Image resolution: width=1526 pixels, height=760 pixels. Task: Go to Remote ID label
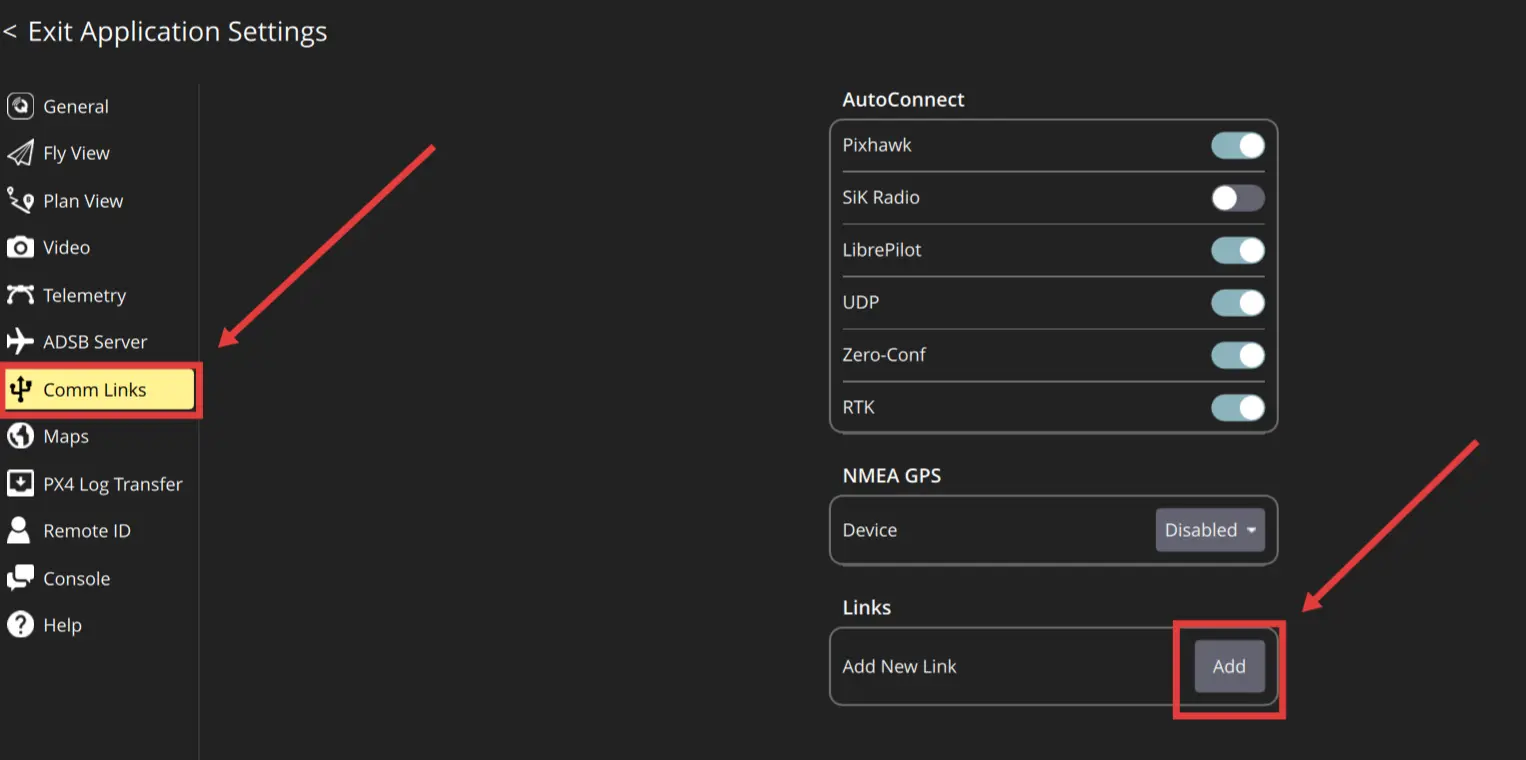point(87,531)
